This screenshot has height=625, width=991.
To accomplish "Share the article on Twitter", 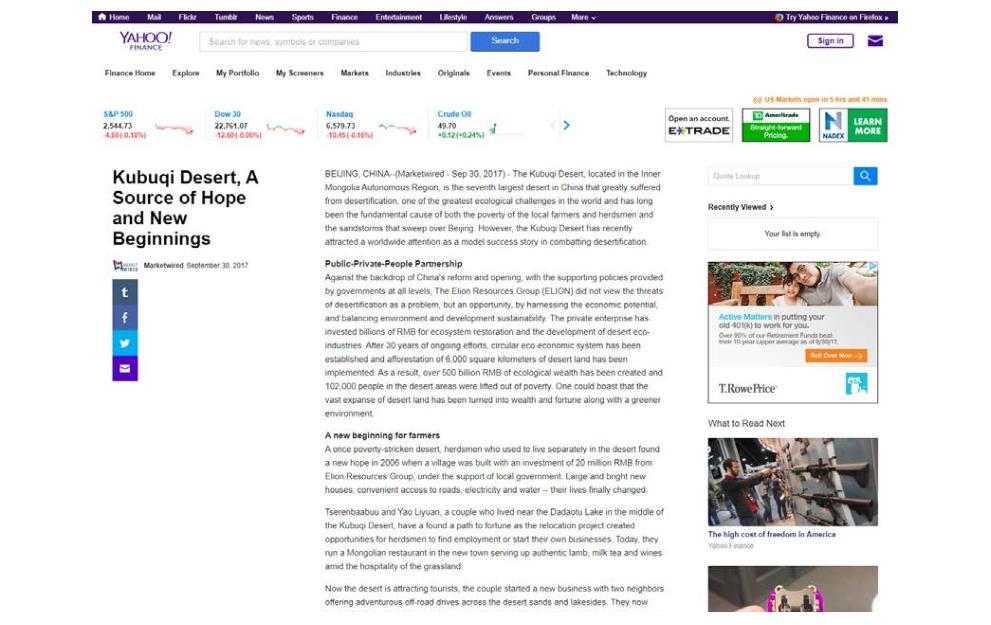I will click(x=125, y=343).
